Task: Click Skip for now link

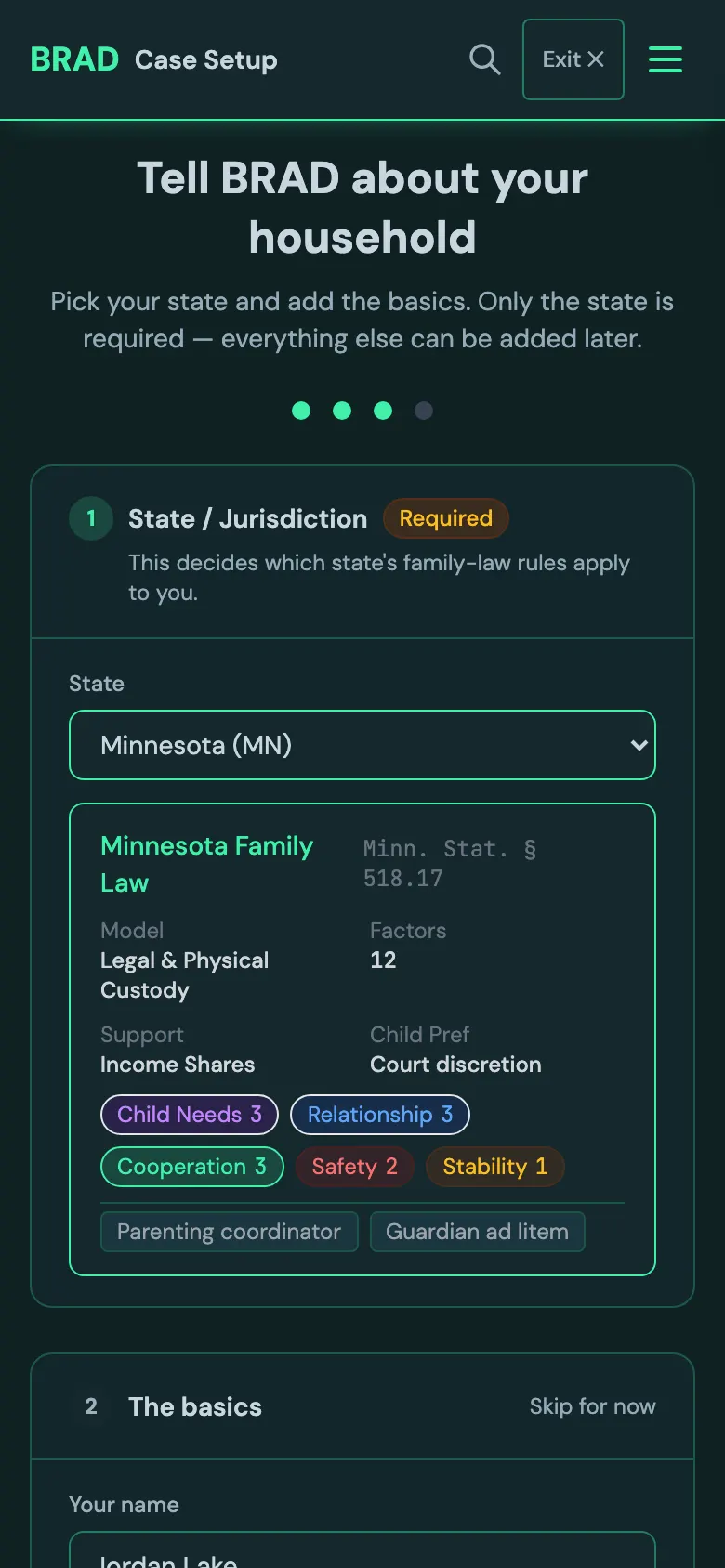Action: [593, 1406]
